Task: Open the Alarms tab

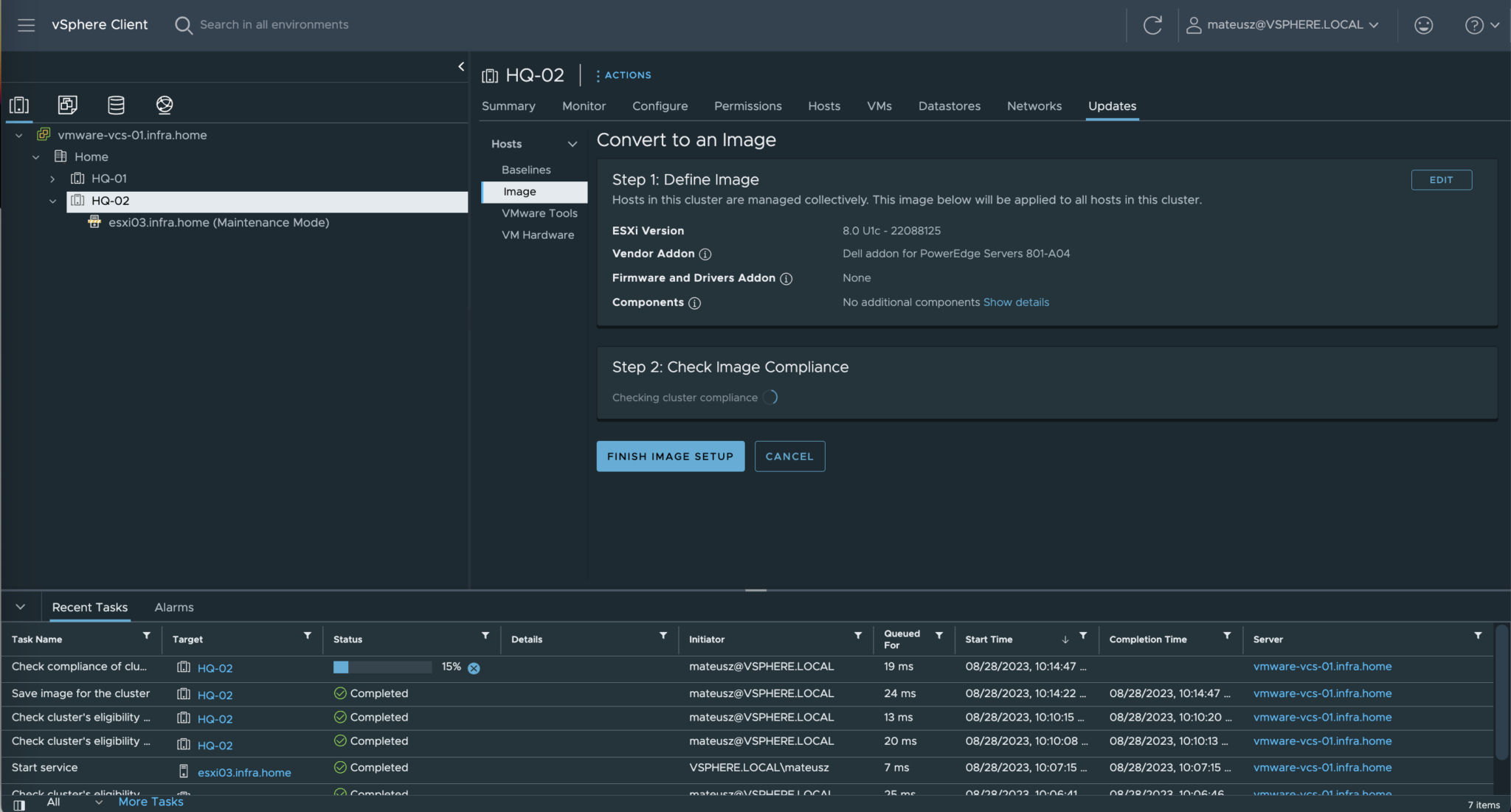Action: point(173,607)
